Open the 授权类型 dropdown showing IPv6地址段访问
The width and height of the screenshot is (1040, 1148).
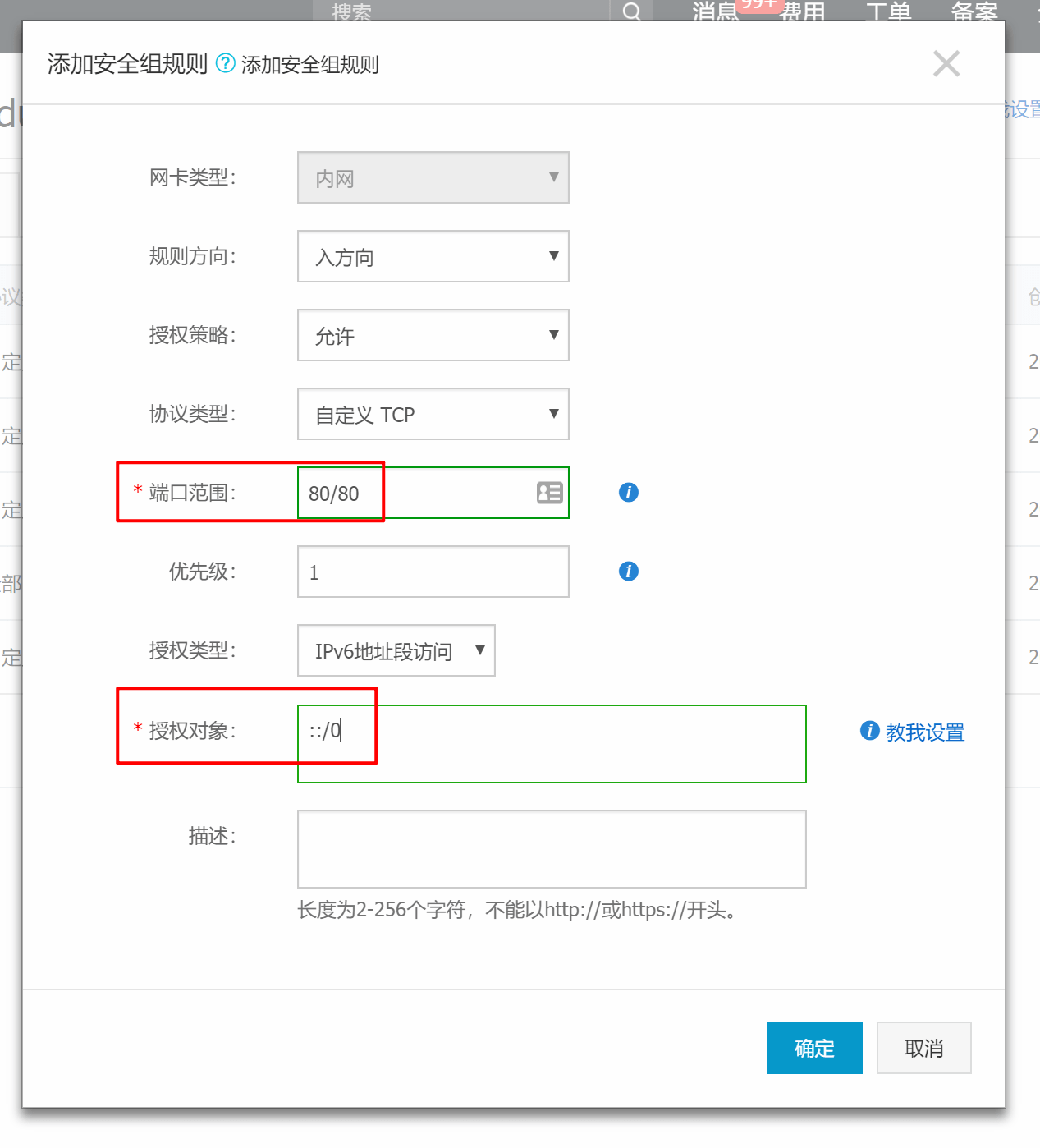pos(396,650)
